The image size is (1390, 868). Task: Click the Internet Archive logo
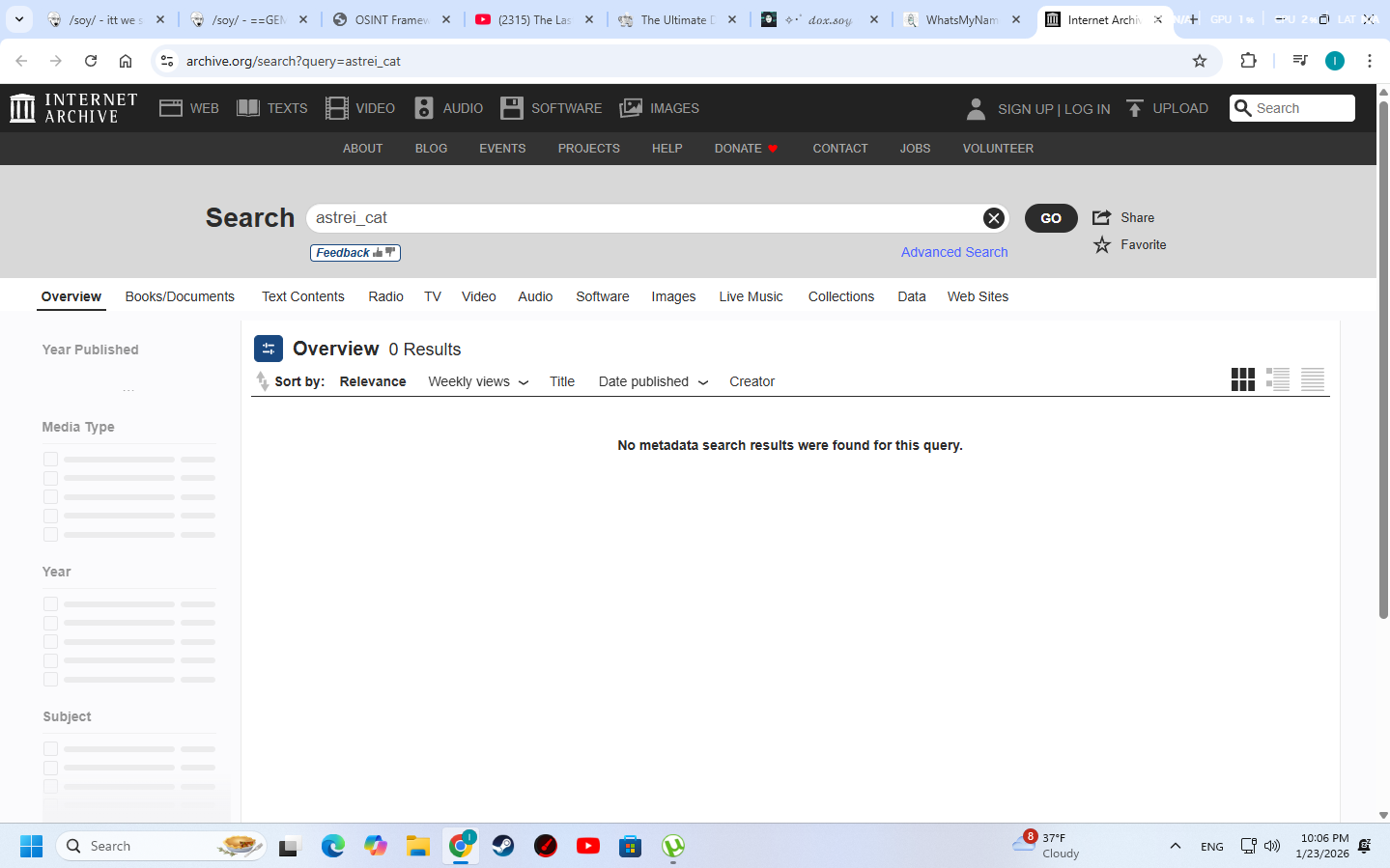point(73,108)
